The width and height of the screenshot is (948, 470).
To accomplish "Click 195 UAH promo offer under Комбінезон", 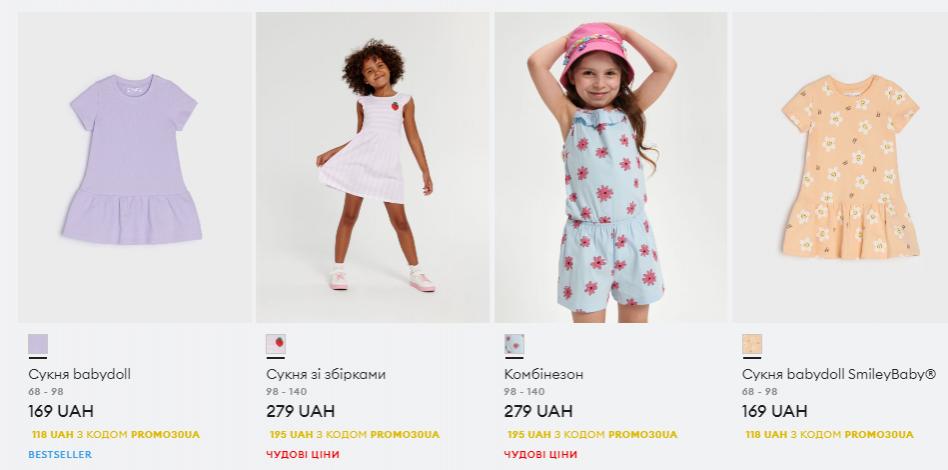I will tap(592, 434).
